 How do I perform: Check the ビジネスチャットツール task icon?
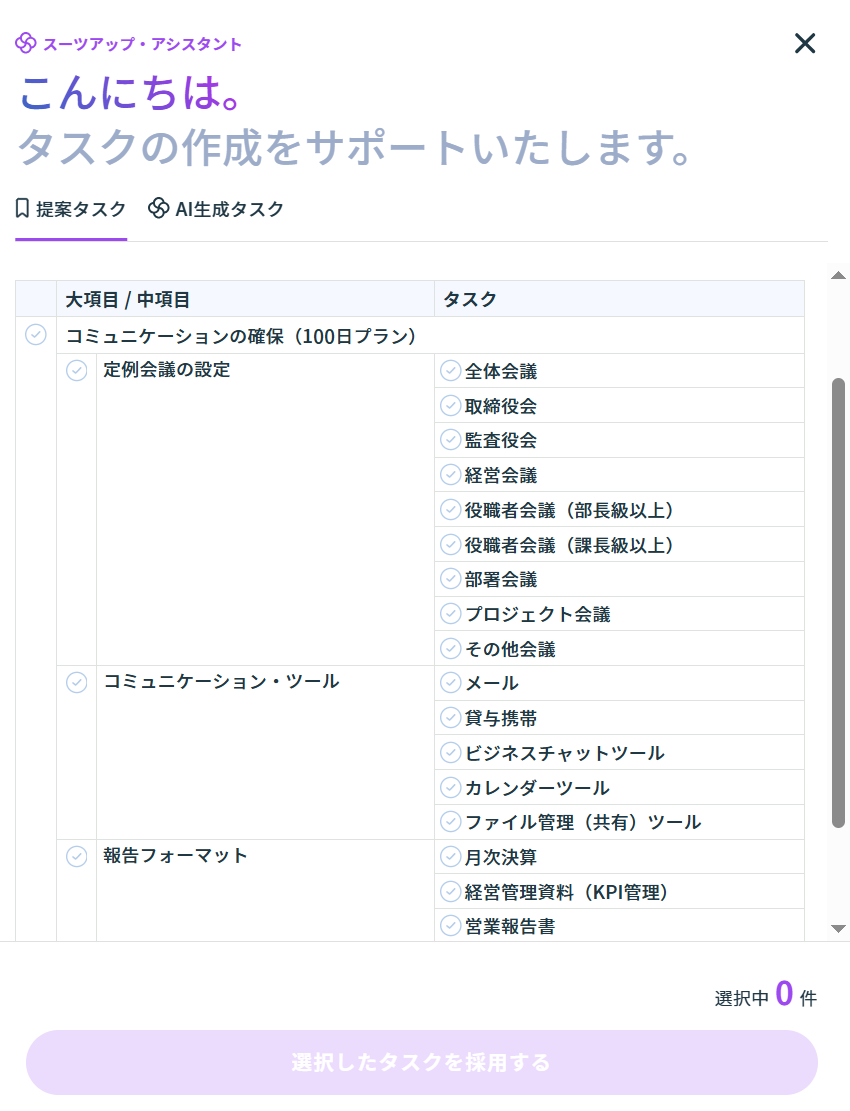pos(451,753)
